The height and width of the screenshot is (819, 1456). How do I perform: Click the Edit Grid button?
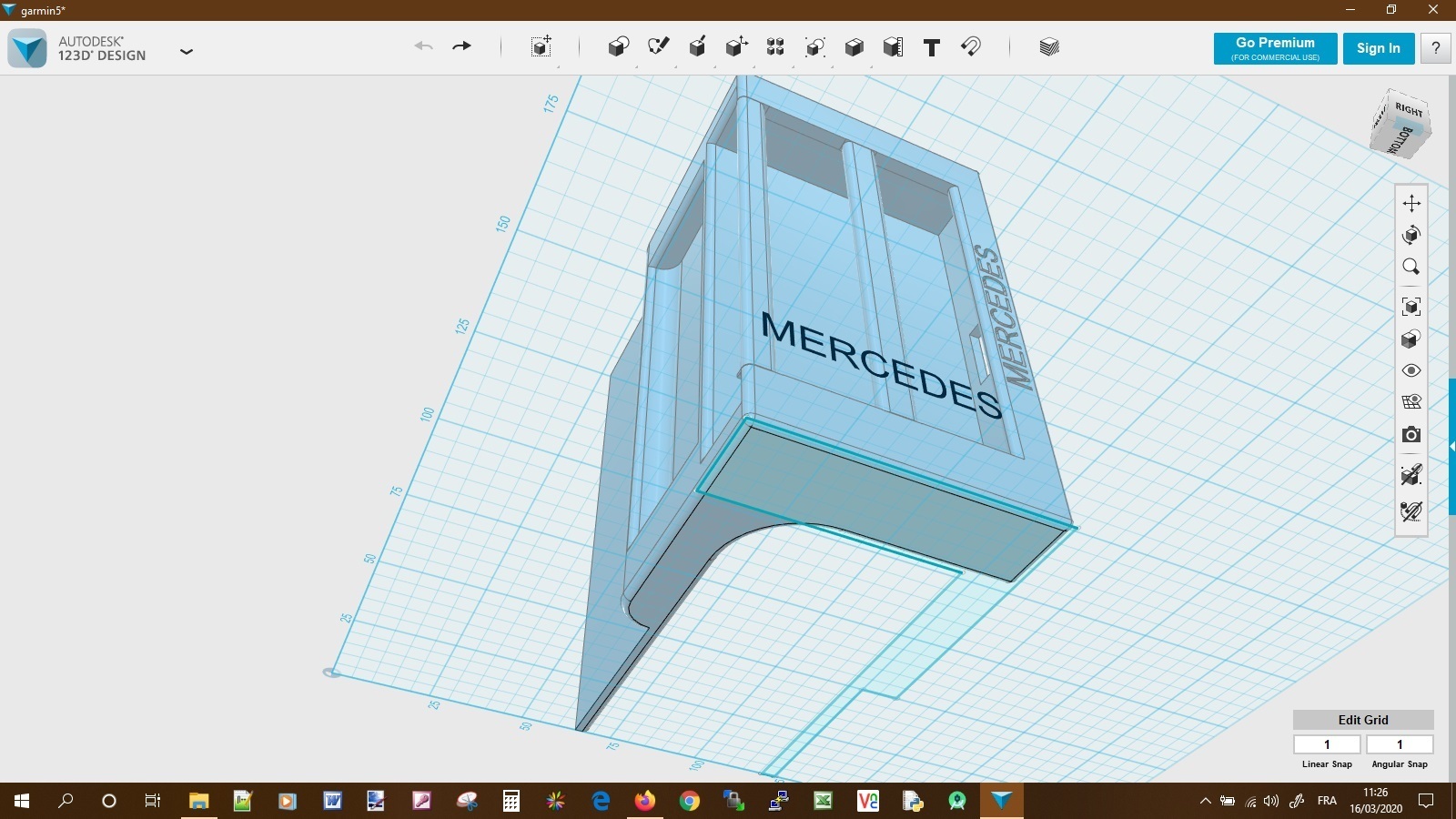pos(1363,720)
